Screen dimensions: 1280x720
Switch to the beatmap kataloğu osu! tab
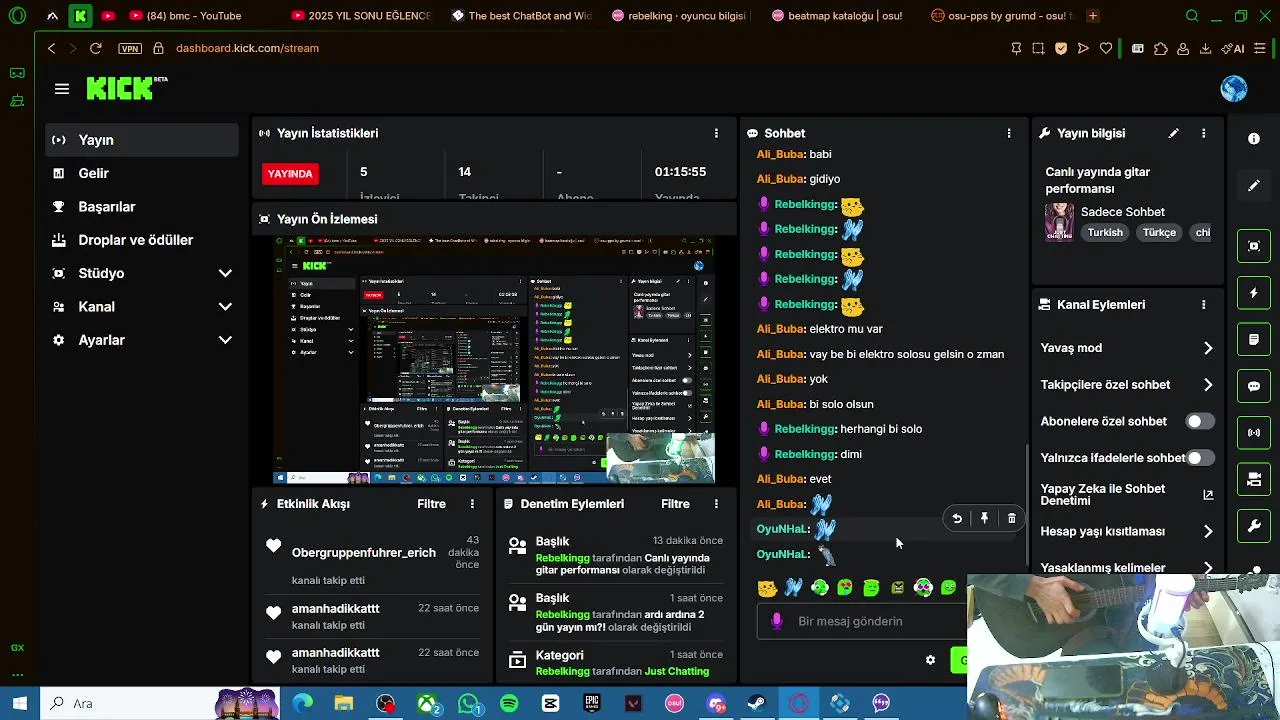point(838,16)
